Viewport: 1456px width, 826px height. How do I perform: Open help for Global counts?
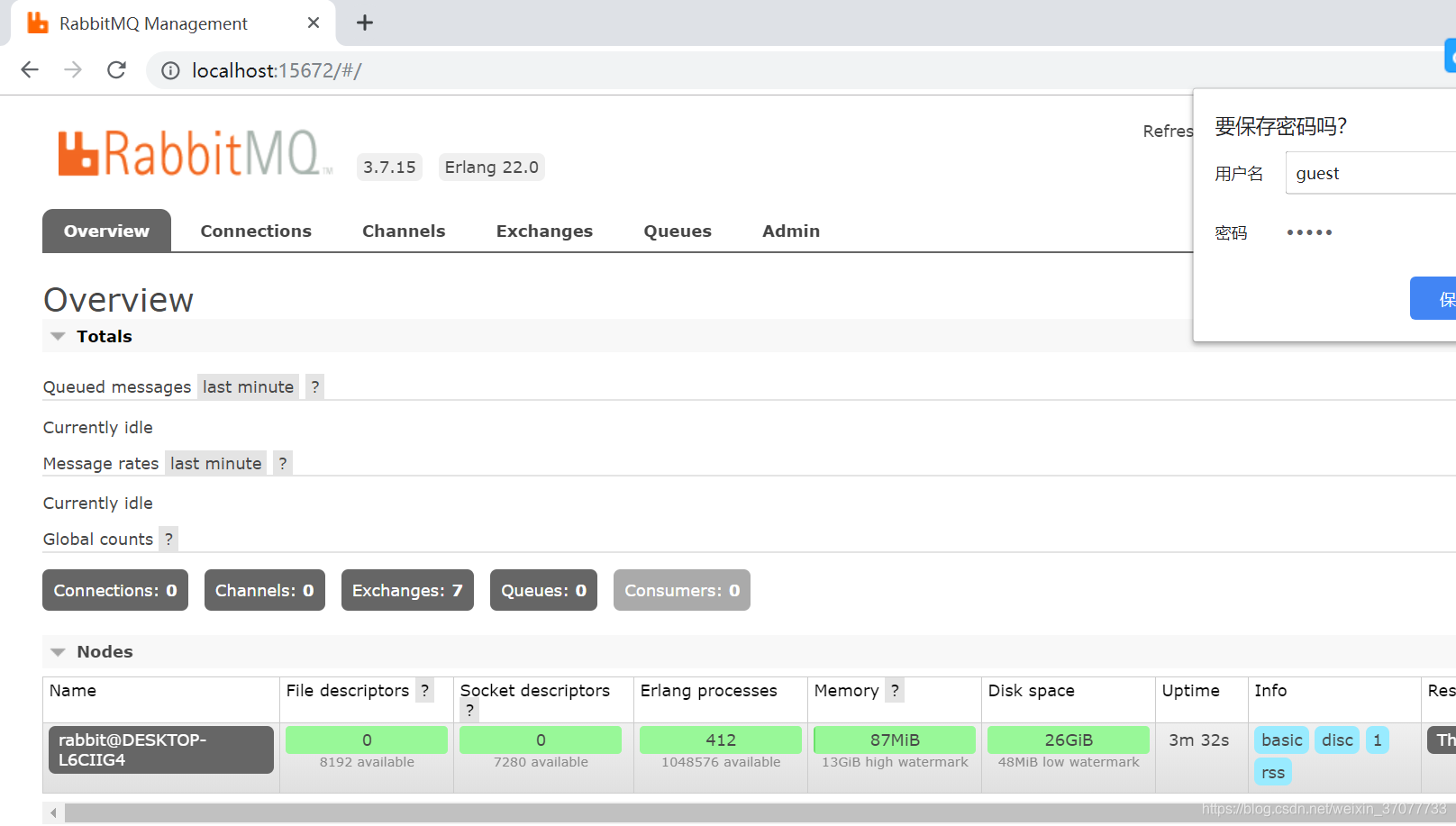[168, 539]
